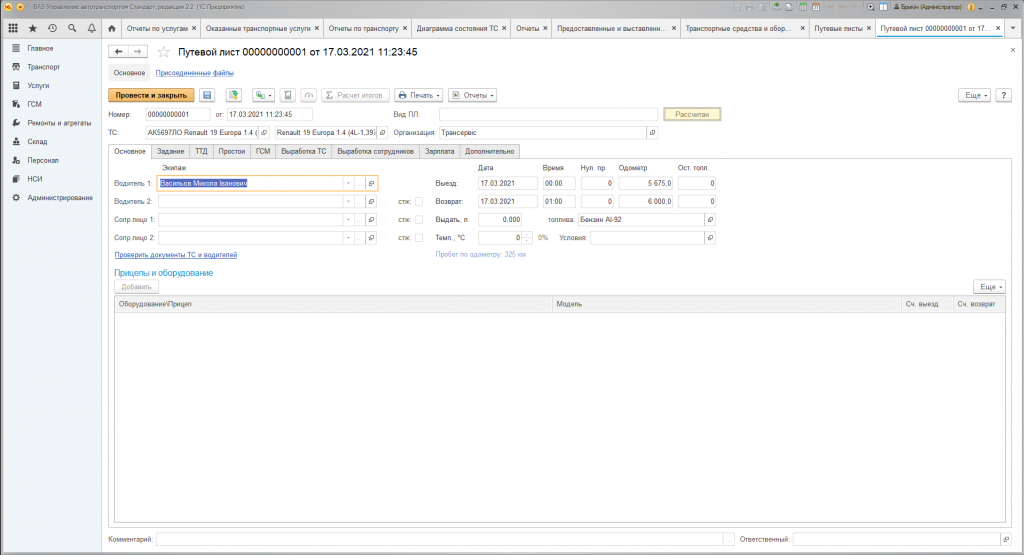
Task: Close the Путевые листы tab
Action: pos(869,28)
